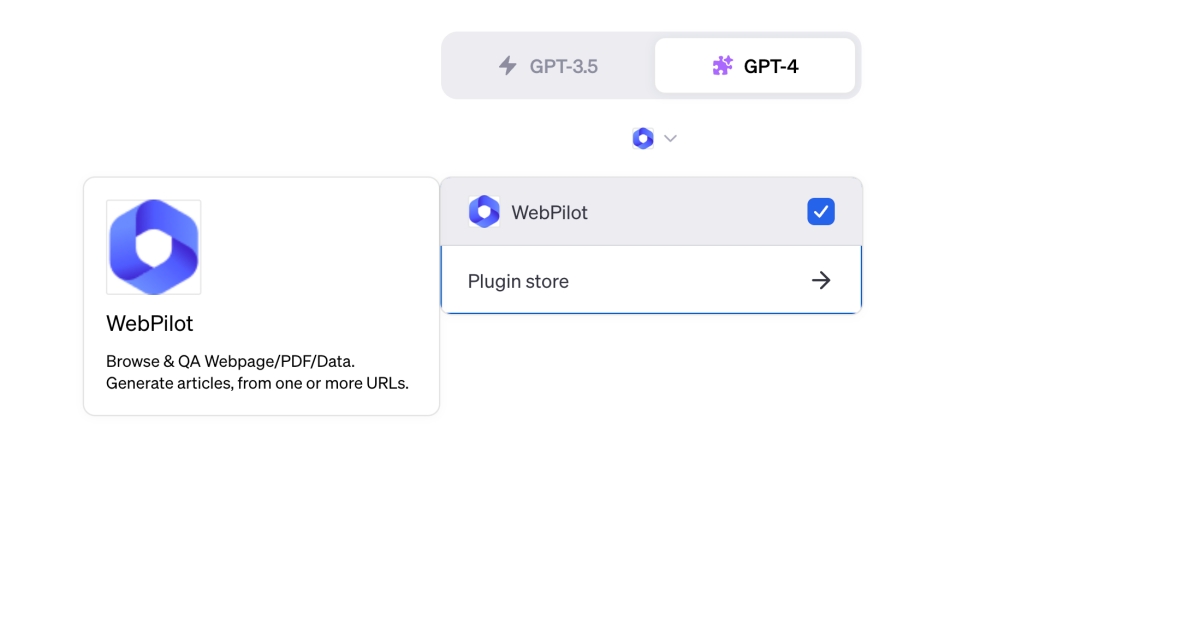Viewport: 1200px width, 640px height.
Task: Click the 'Browse & QA Webpage/PDF/Data' description line
Action: [230, 361]
